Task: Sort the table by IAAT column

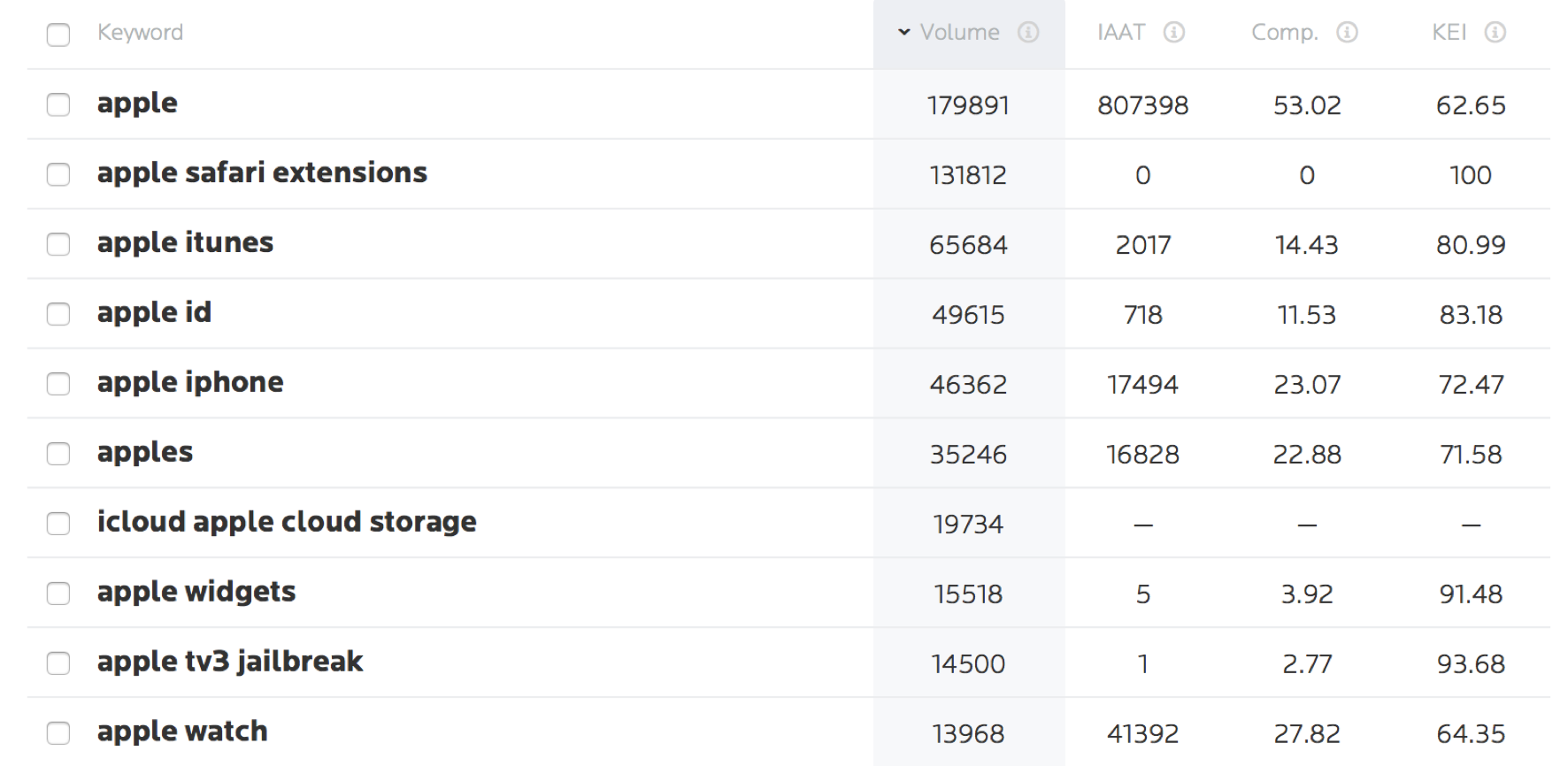Action: [1120, 33]
